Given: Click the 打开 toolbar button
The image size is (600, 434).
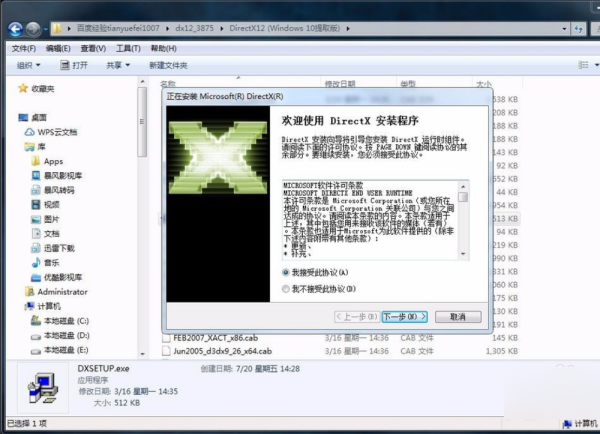Looking at the screenshot, I should pyautogui.click(x=74, y=65).
